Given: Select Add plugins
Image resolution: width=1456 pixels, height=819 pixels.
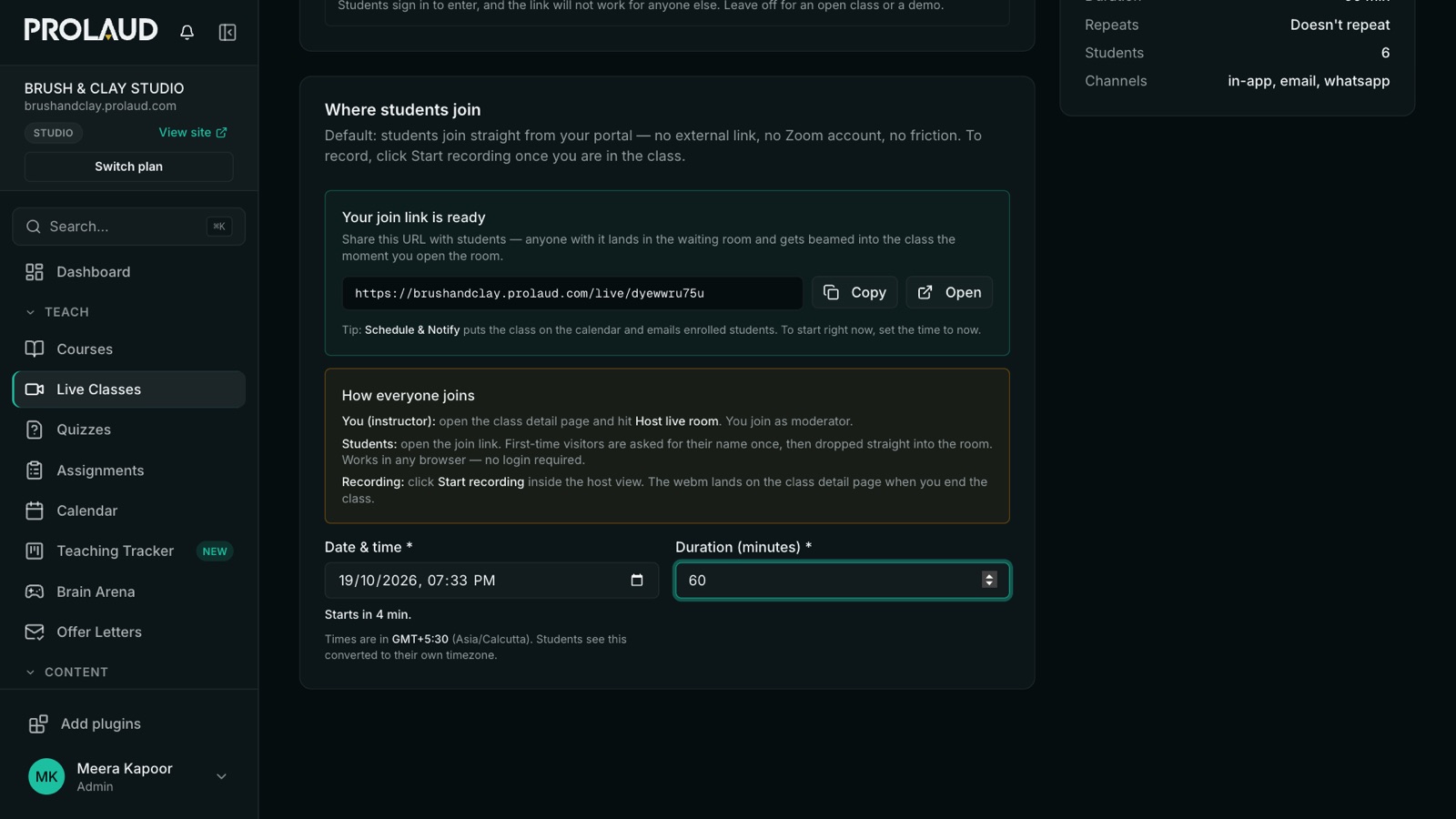Looking at the screenshot, I should [128, 724].
